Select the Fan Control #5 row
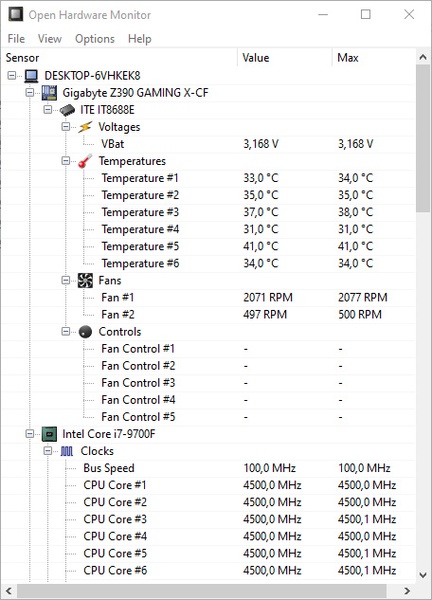 coord(209,417)
